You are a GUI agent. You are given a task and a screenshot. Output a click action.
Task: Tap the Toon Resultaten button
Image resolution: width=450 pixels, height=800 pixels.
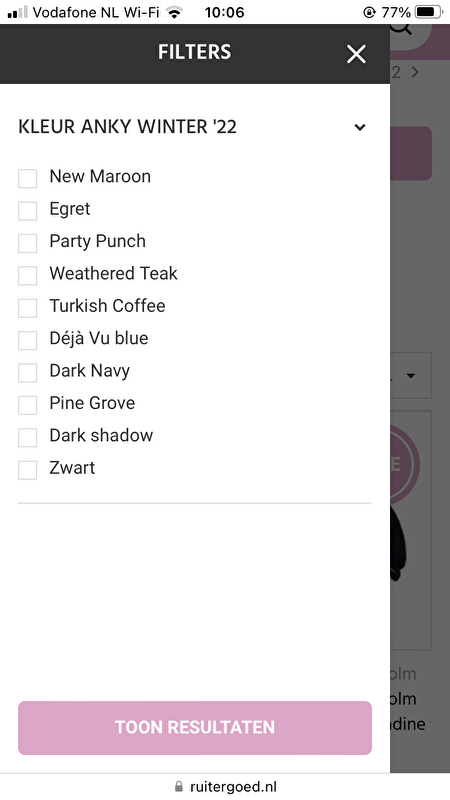pyautogui.click(x=195, y=728)
